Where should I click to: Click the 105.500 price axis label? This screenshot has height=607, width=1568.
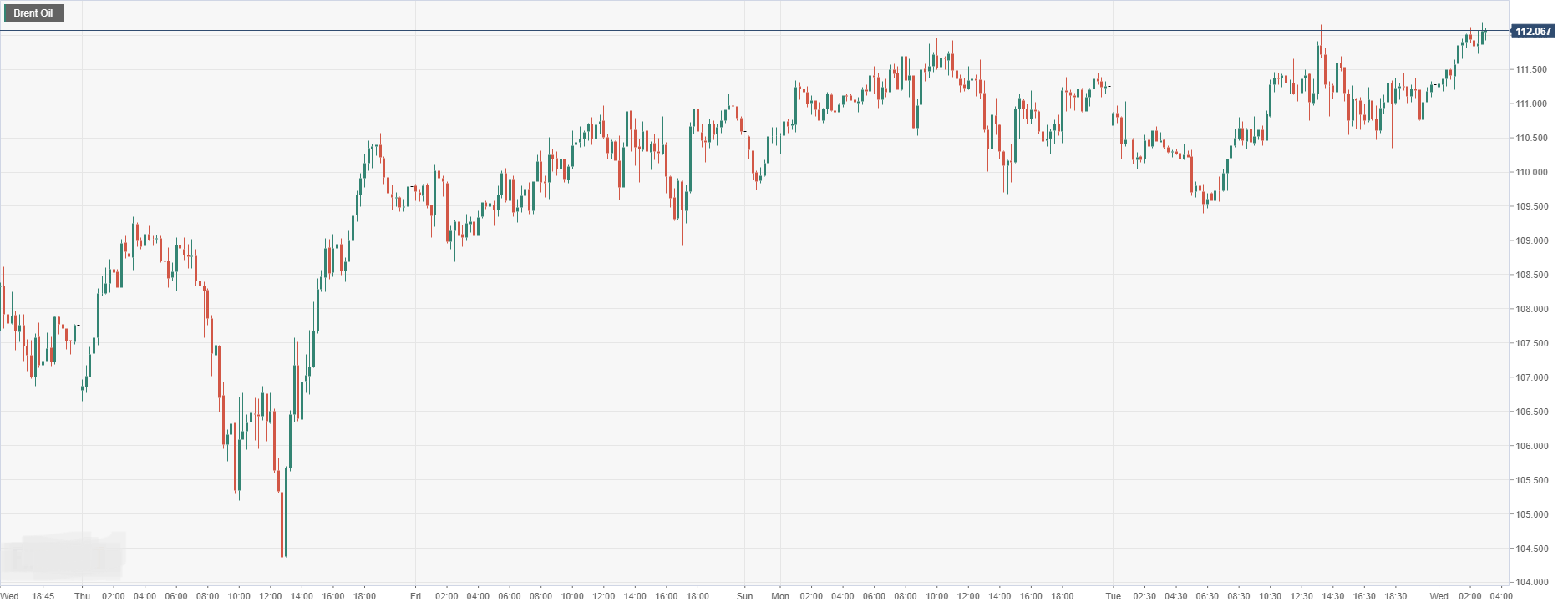tap(1531, 480)
